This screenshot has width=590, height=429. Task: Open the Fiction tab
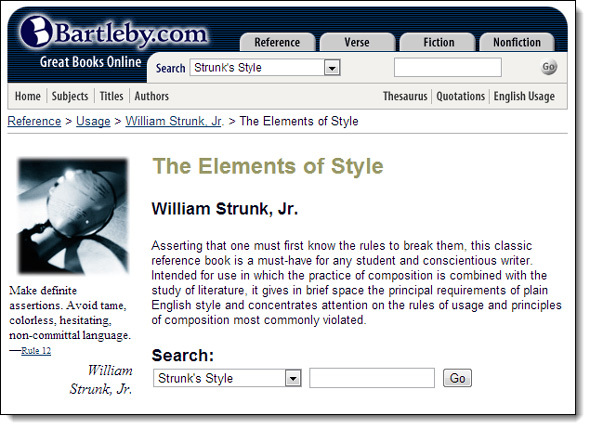pos(438,42)
